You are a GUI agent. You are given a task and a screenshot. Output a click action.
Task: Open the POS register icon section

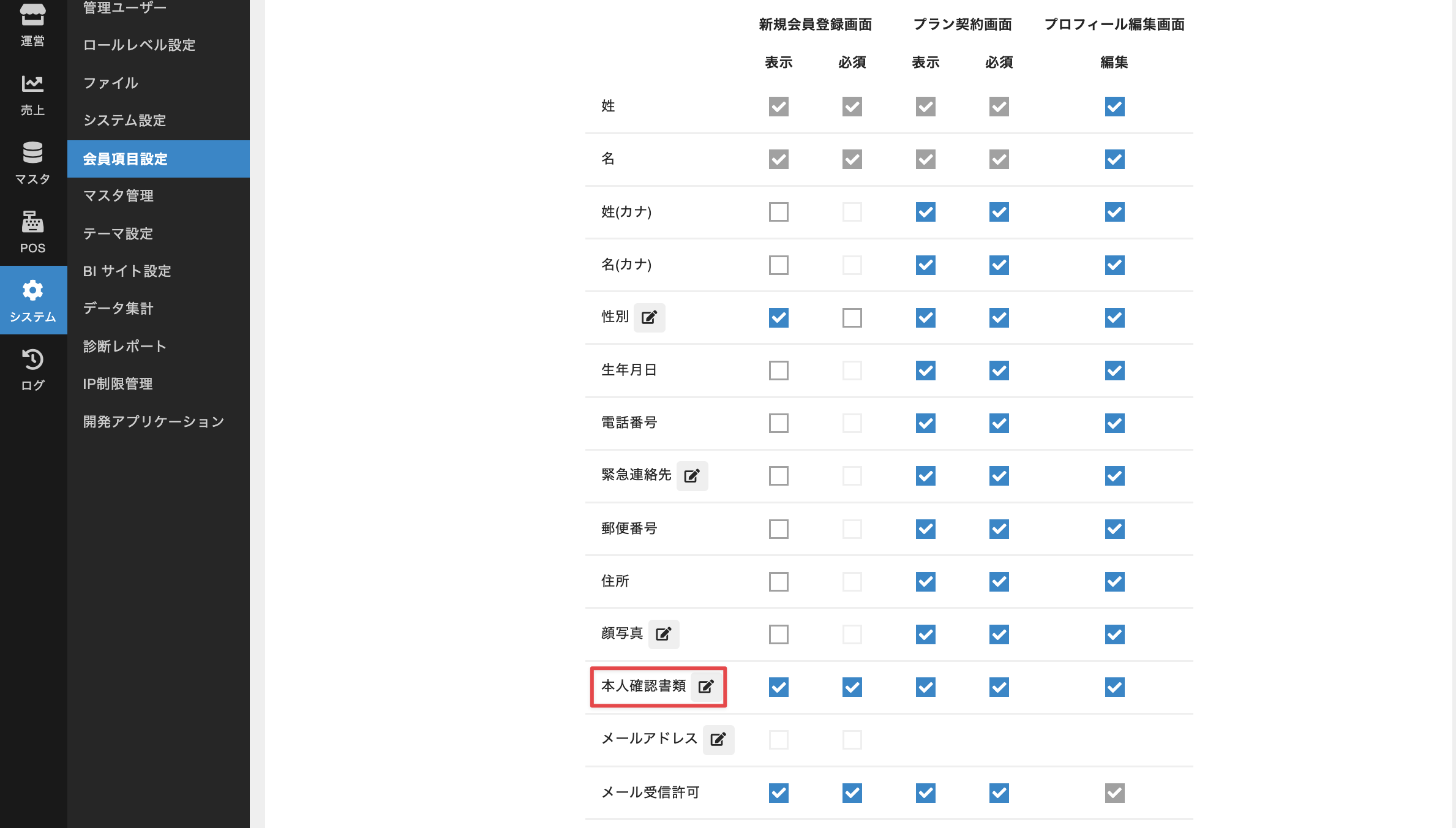(x=32, y=231)
